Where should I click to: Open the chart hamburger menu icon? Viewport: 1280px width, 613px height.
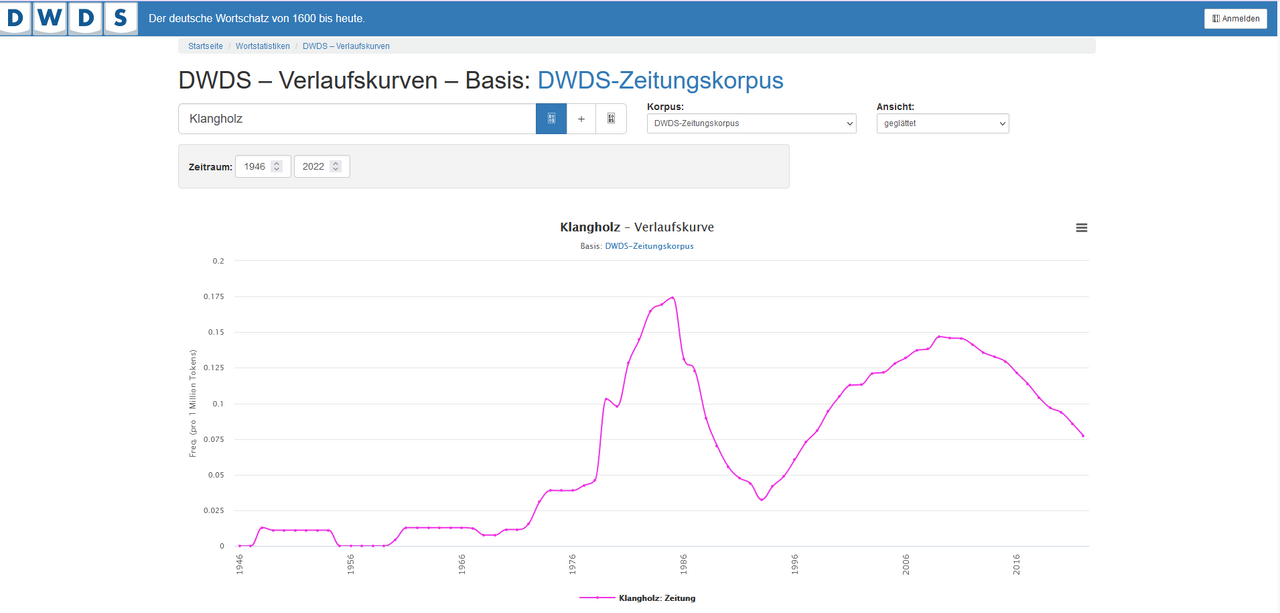1081,228
